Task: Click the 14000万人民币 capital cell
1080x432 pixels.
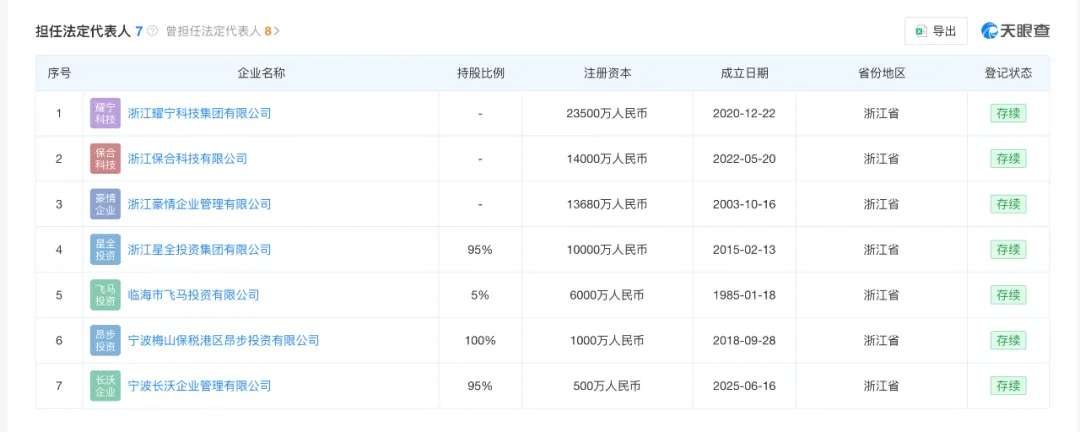Action: (608, 158)
